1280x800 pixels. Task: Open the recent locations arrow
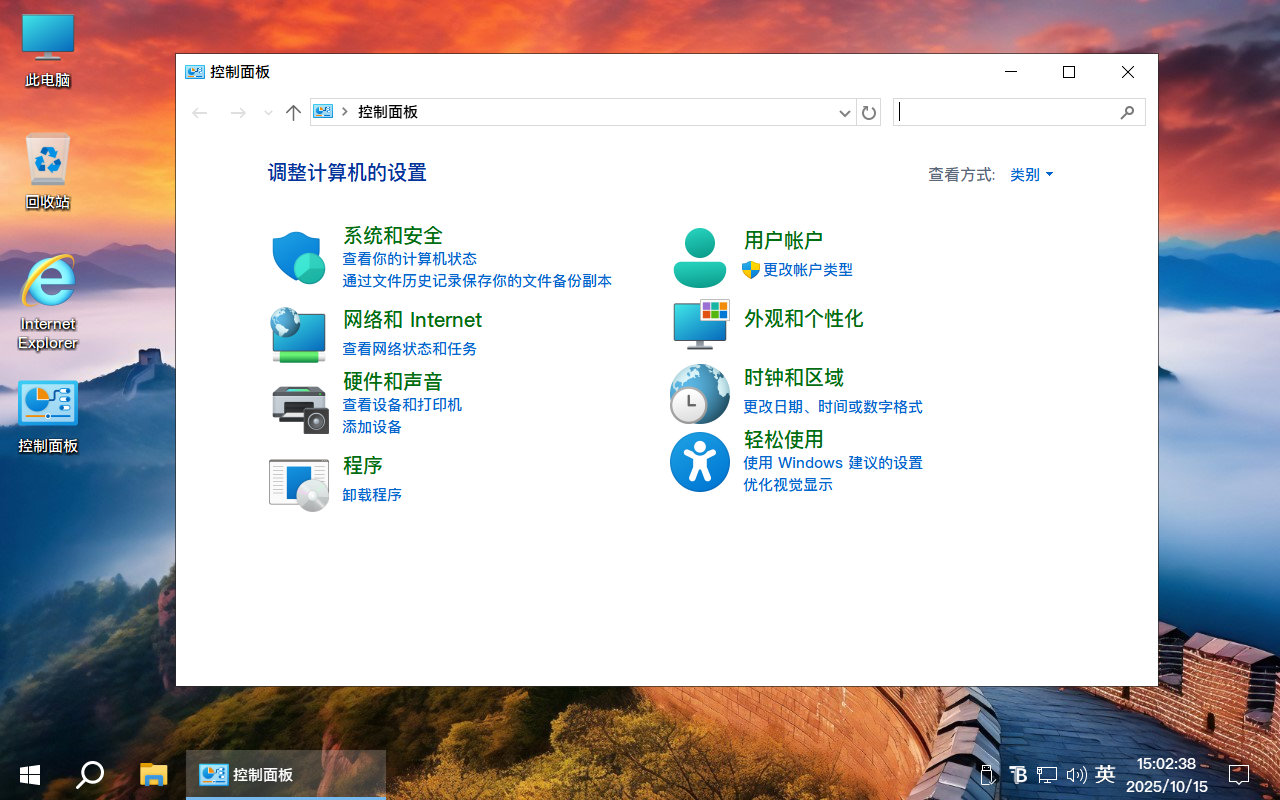point(268,113)
